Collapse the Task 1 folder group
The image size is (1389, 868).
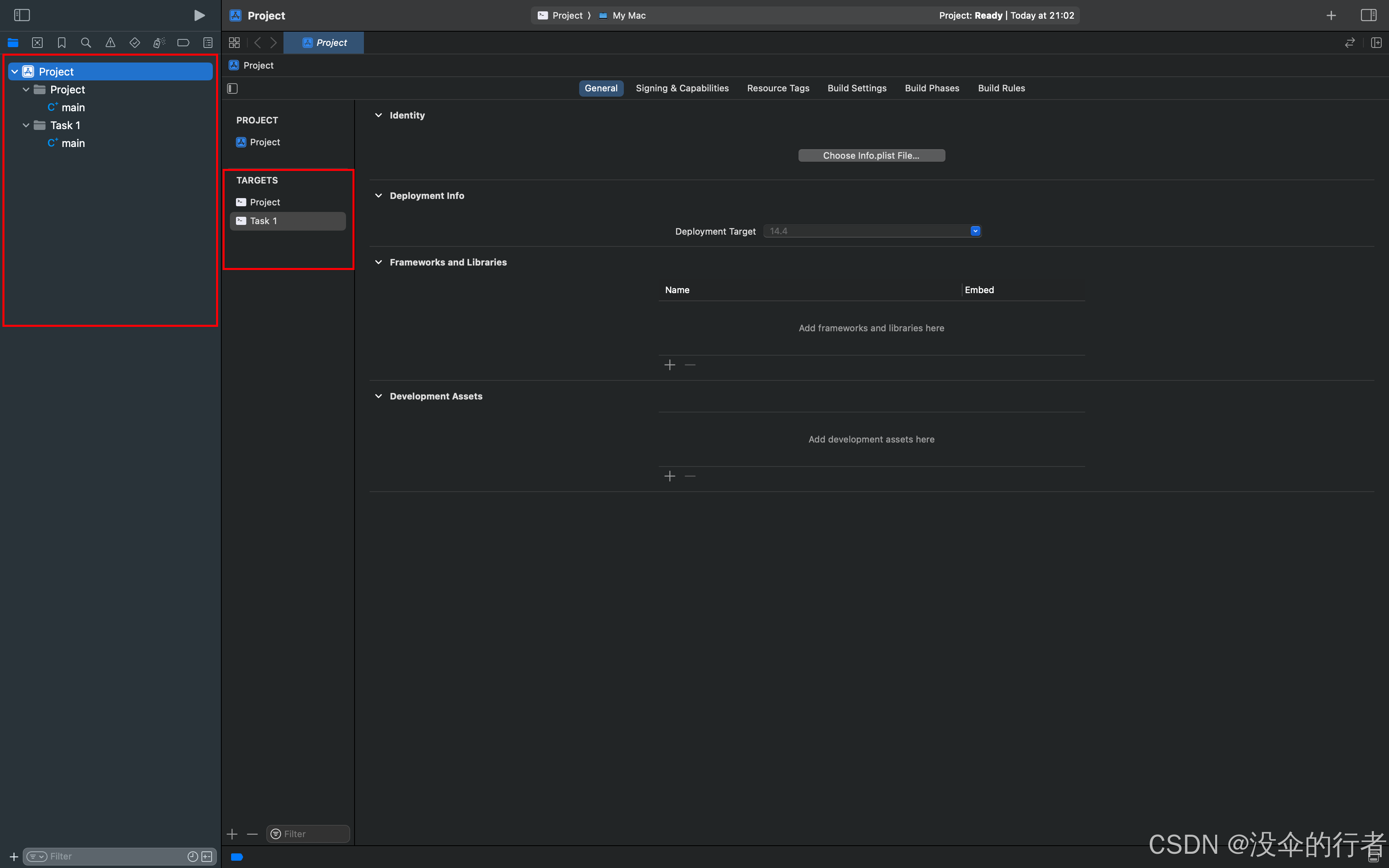click(x=26, y=125)
